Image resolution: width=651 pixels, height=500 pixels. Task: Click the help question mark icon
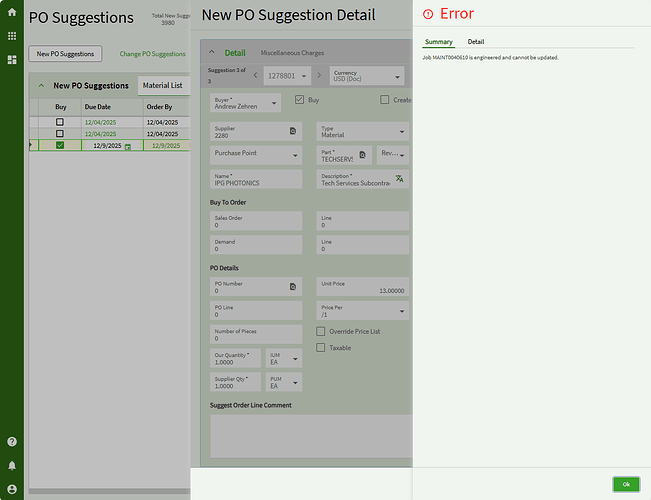pyautogui.click(x=12, y=441)
